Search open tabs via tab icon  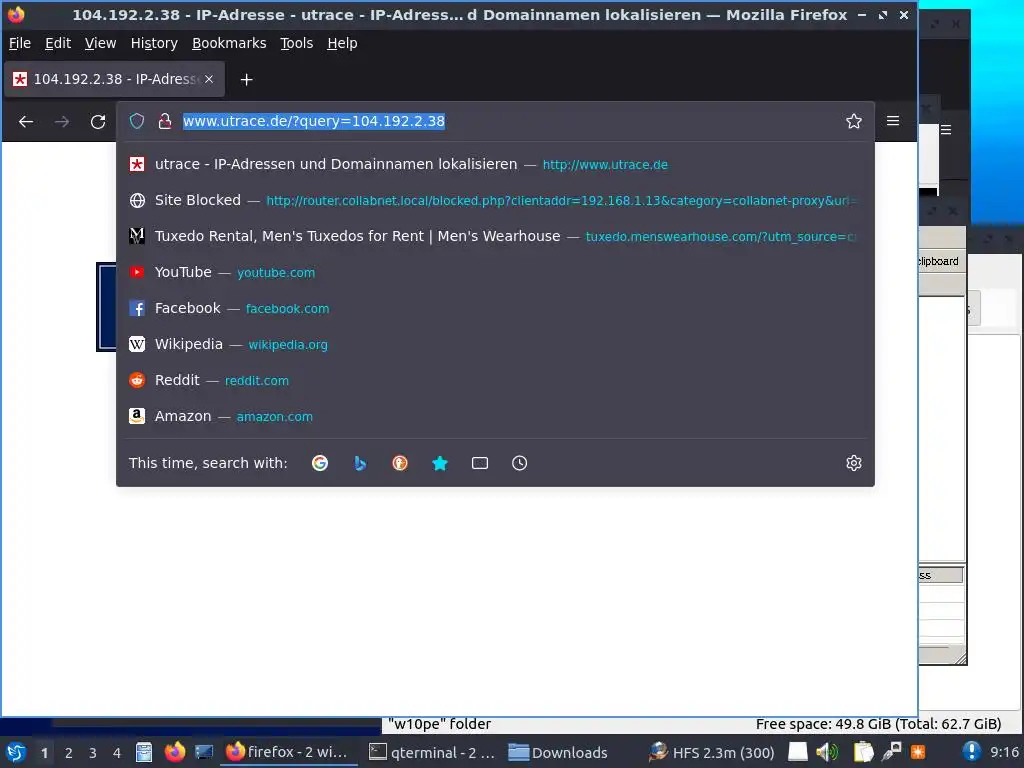480,463
